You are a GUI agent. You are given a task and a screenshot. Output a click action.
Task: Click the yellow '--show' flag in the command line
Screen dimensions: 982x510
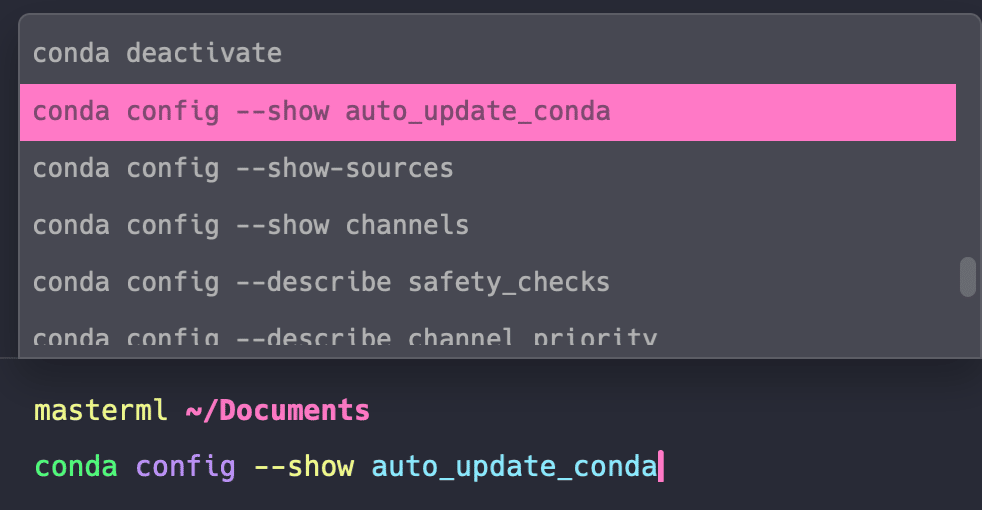[x=304, y=467]
